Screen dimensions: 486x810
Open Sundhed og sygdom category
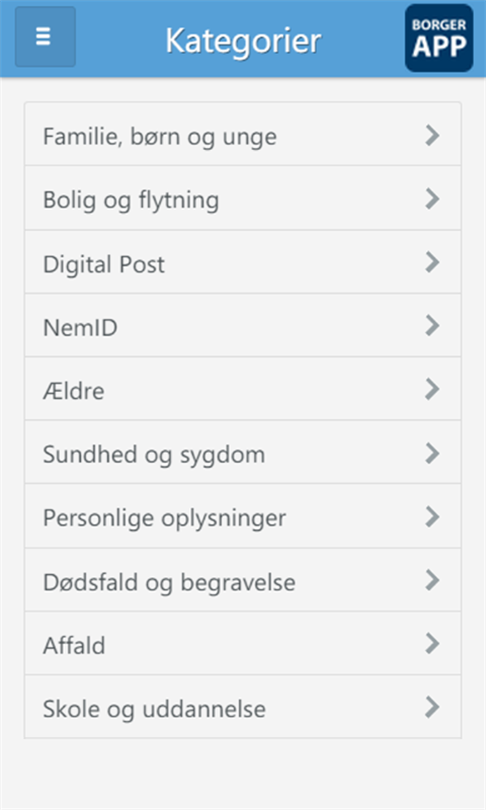coord(243,452)
